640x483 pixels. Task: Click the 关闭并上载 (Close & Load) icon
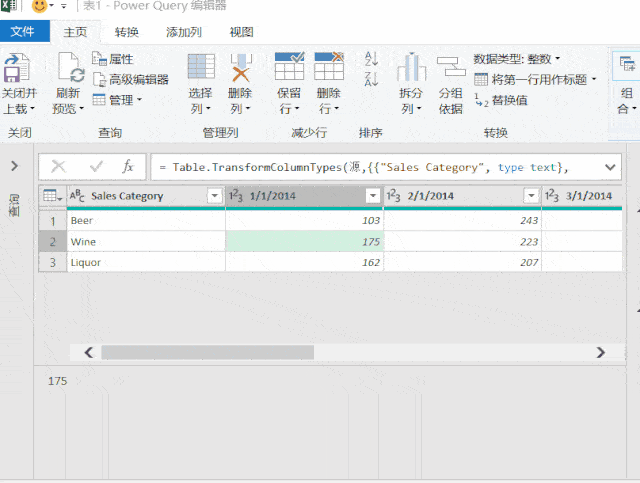(17, 70)
